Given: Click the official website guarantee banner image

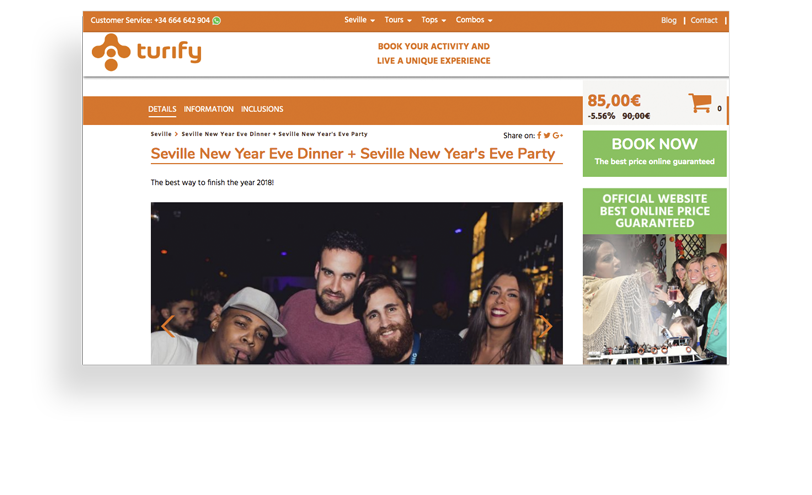Looking at the screenshot, I should (655, 276).
